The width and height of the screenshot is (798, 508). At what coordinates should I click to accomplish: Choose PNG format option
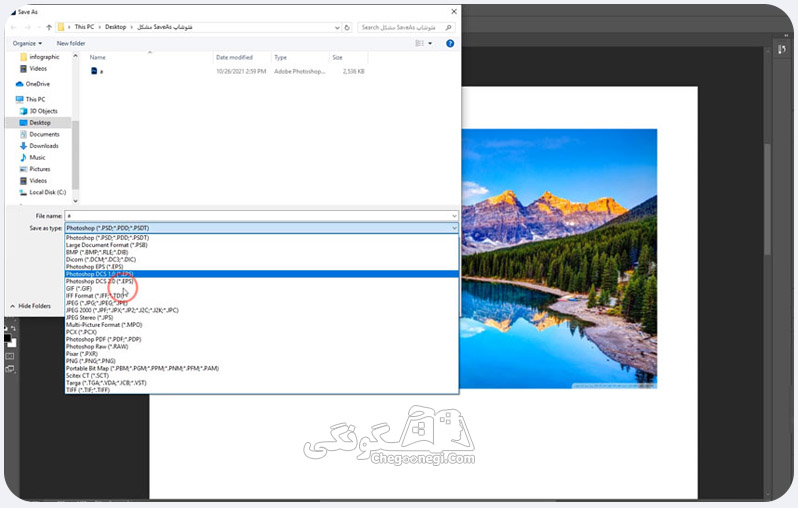(262, 361)
